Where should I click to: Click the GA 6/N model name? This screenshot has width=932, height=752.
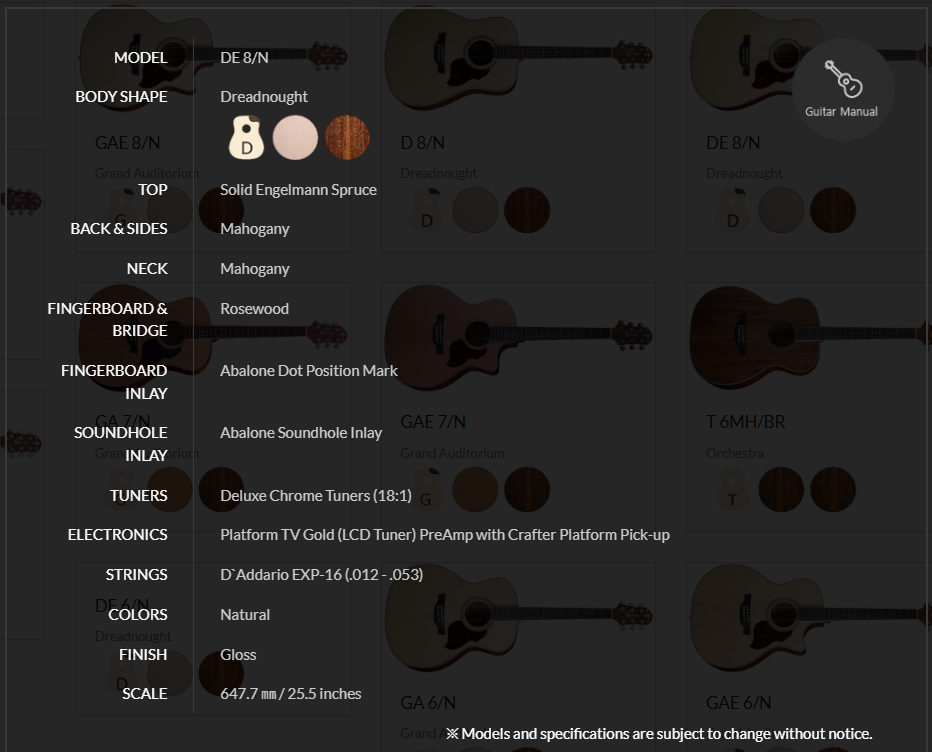428,703
